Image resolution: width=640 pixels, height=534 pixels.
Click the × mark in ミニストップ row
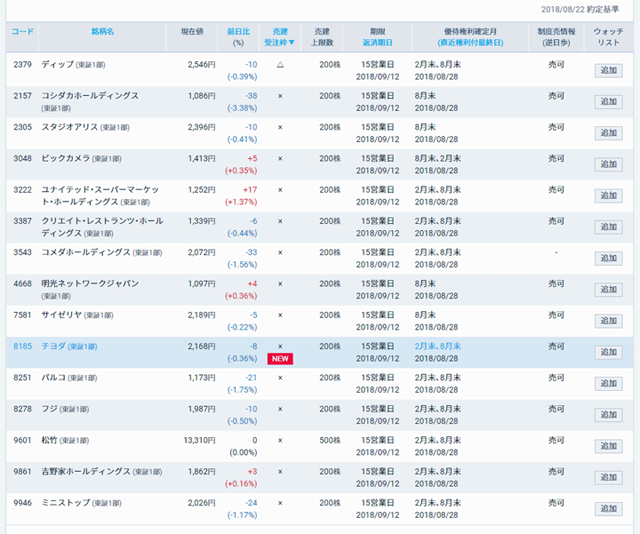click(x=280, y=503)
